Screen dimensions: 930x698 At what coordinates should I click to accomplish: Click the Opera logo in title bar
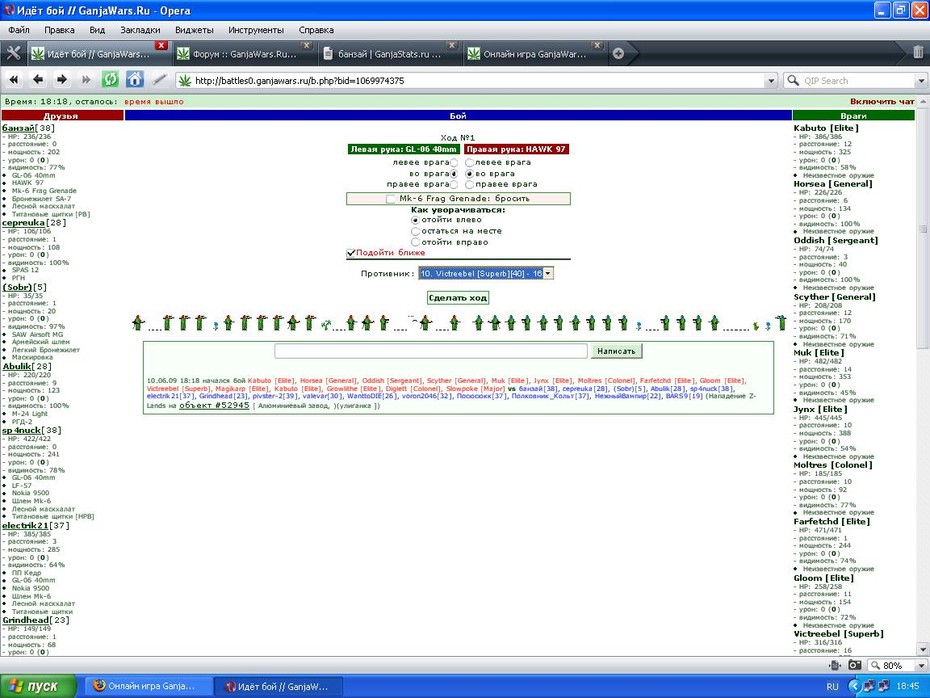tap(9, 10)
